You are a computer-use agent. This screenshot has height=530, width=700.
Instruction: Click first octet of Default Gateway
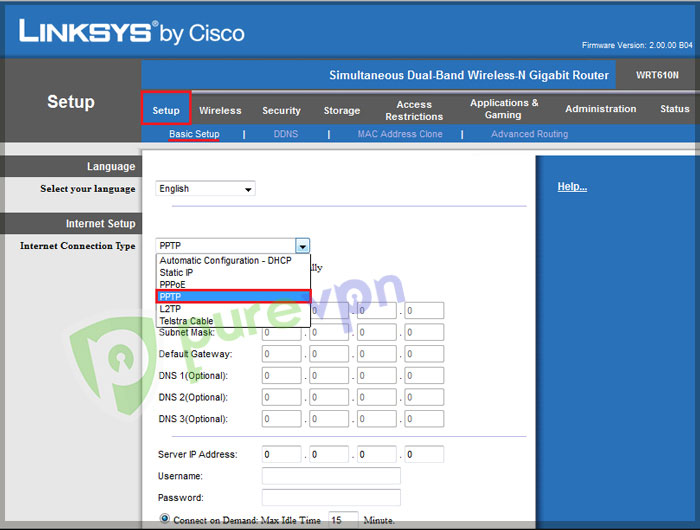281,354
